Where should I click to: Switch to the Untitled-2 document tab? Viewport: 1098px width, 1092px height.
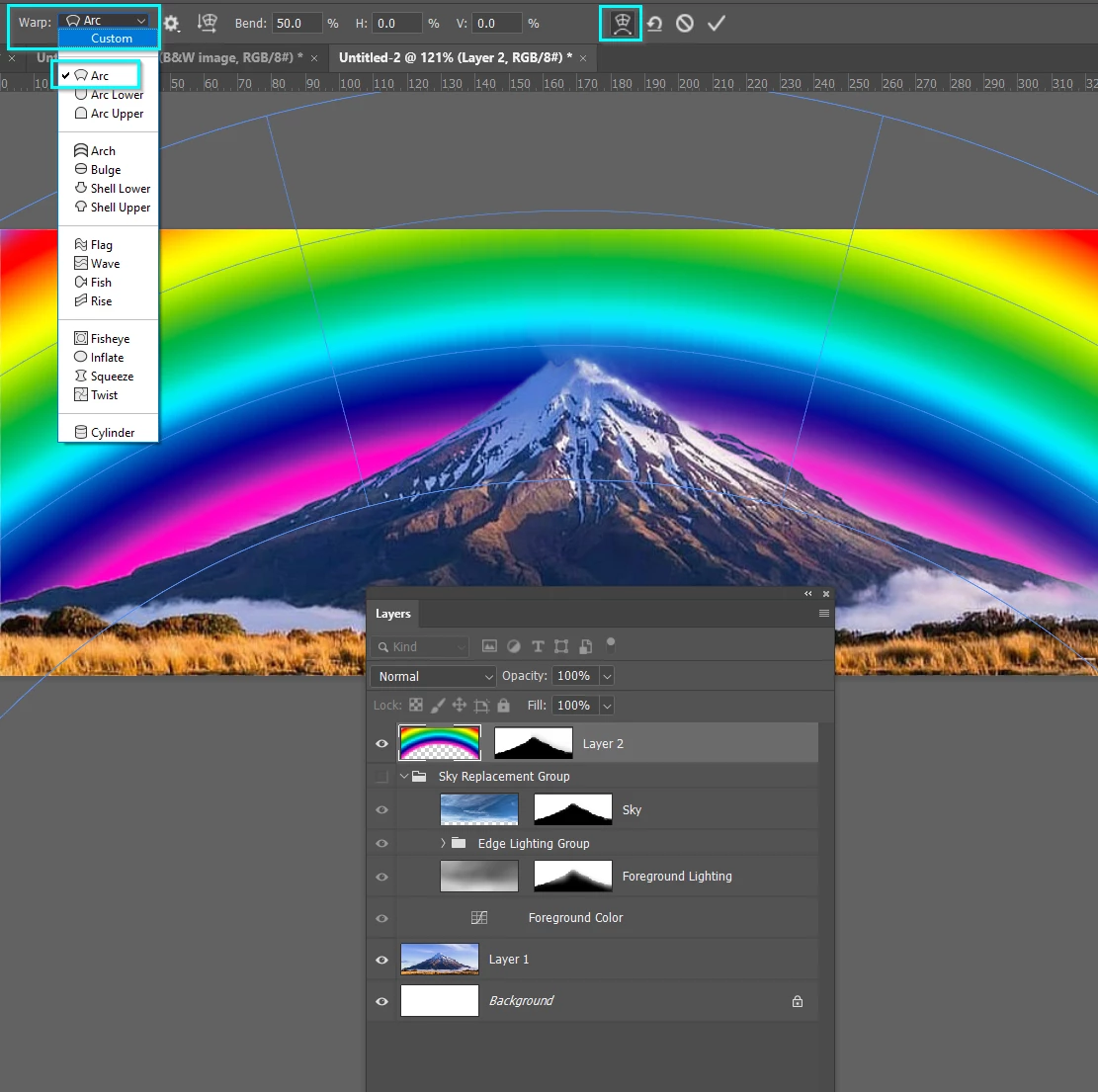coord(456,57)
